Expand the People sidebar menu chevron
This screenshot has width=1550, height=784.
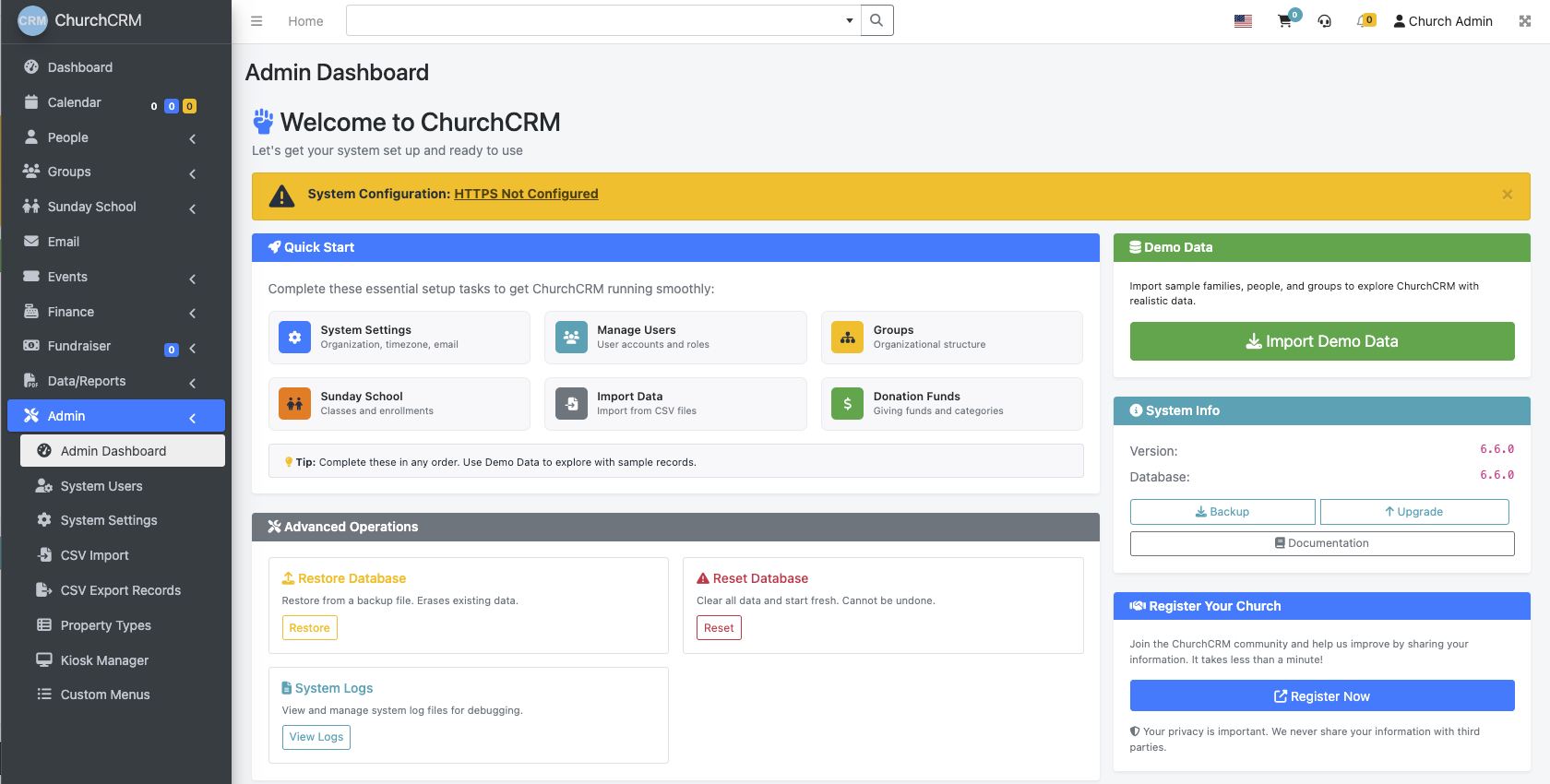click(193, 138)
